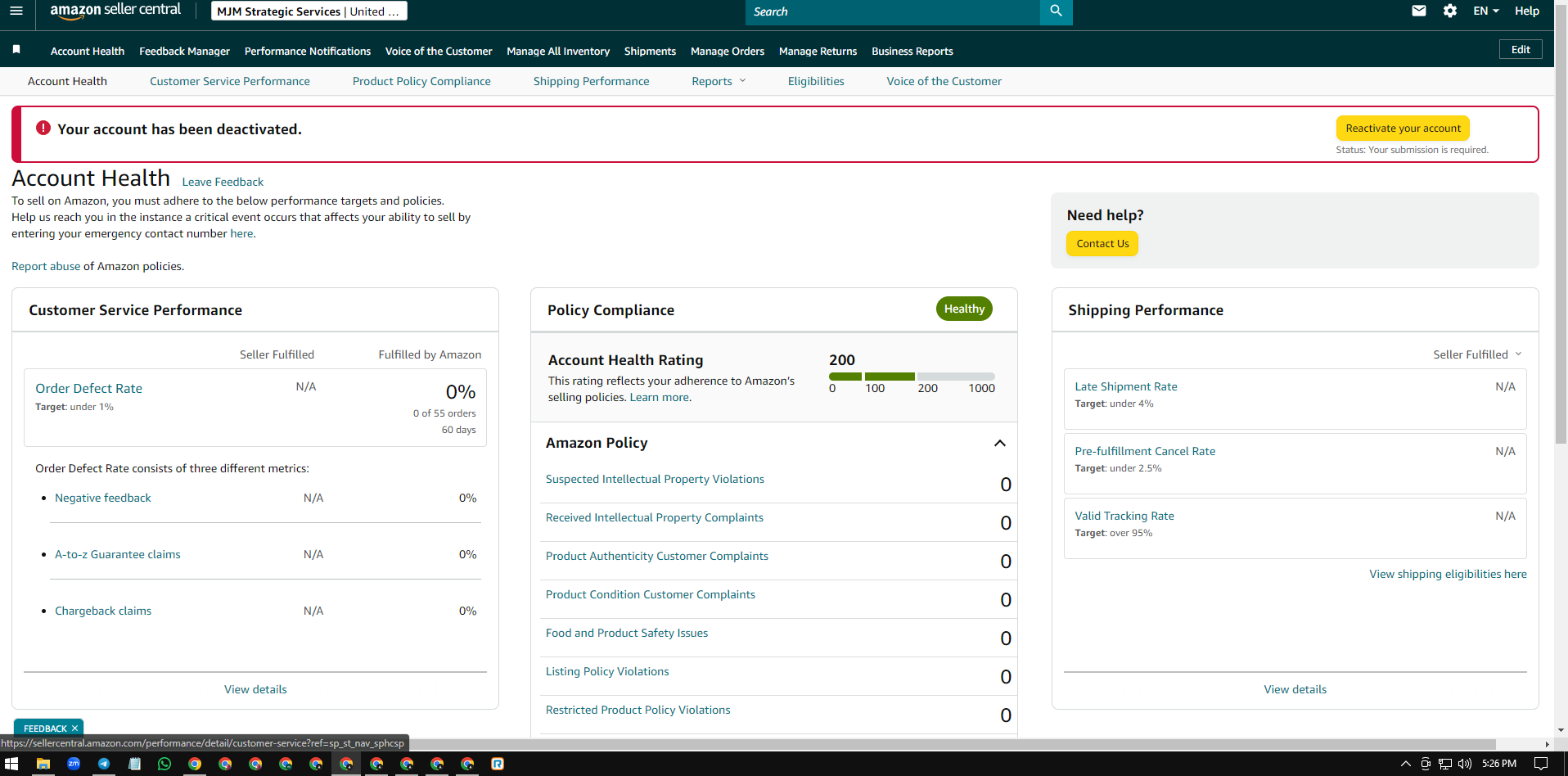Open Listing Policy Violations
Screen dimensions: 1568x776
[607, 671]
